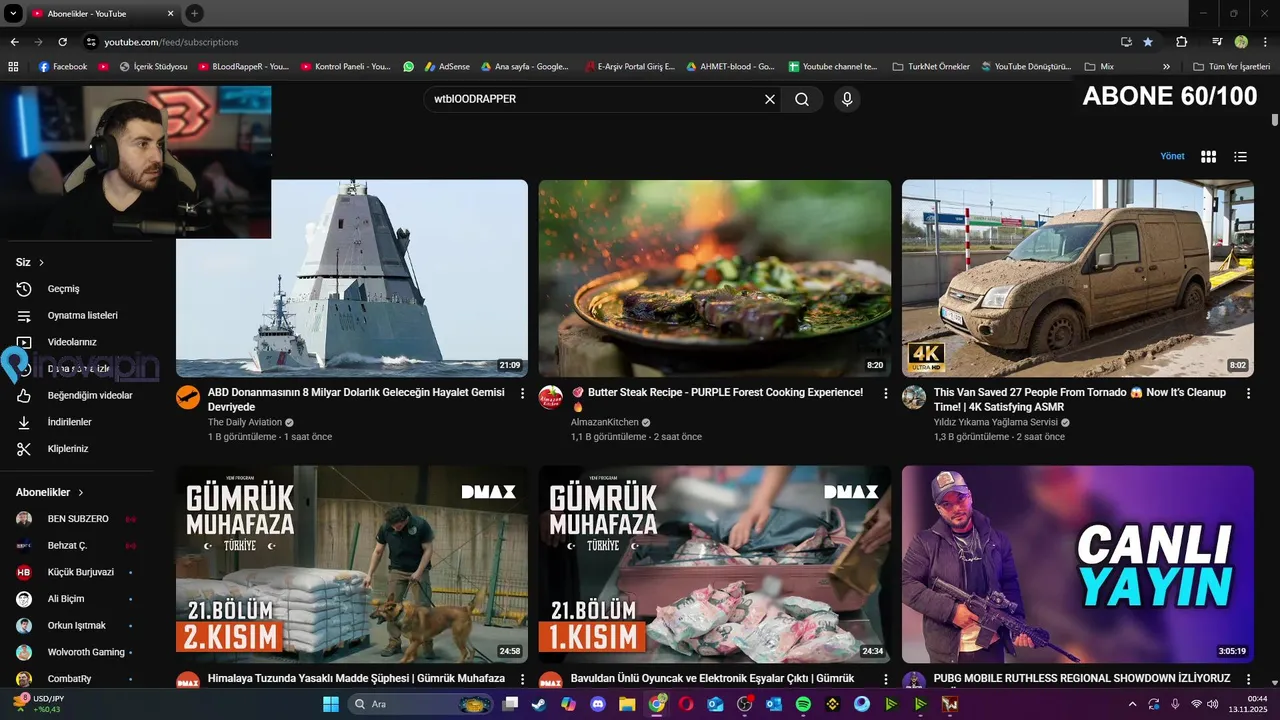
Task: Click the Yönet manage link
Action: [x=1172, y=156]
